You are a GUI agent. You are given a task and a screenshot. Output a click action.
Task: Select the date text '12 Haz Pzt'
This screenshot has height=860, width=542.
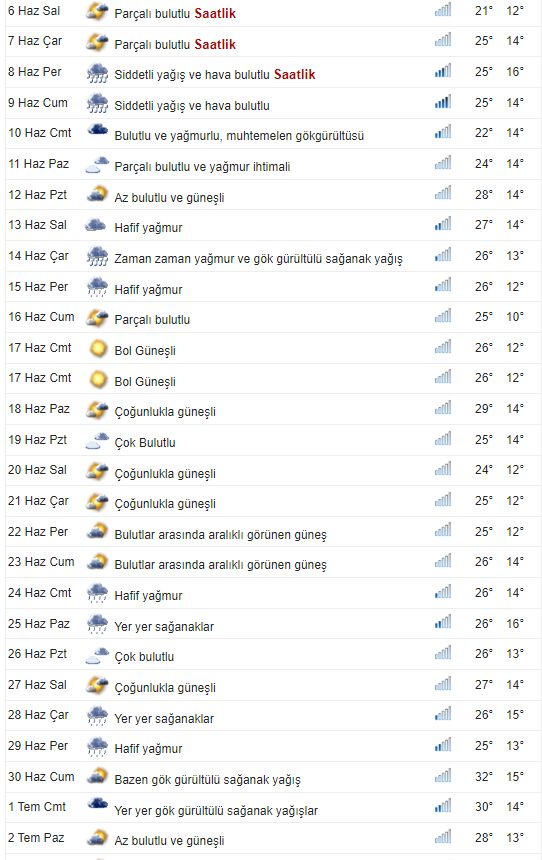37,195
